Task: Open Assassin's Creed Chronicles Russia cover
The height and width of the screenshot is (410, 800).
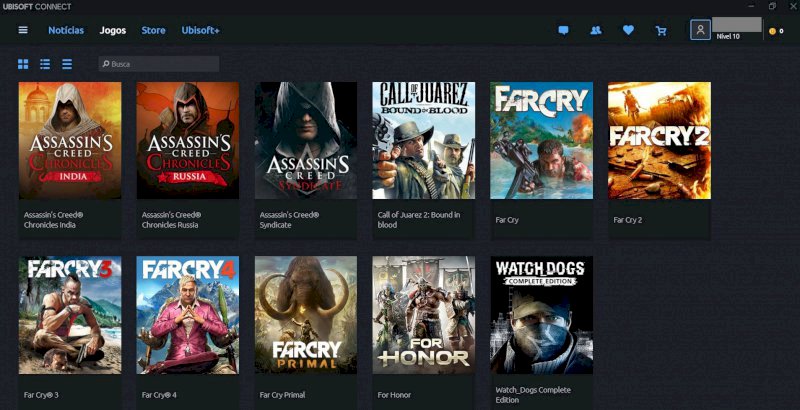Action: [188, 140]
